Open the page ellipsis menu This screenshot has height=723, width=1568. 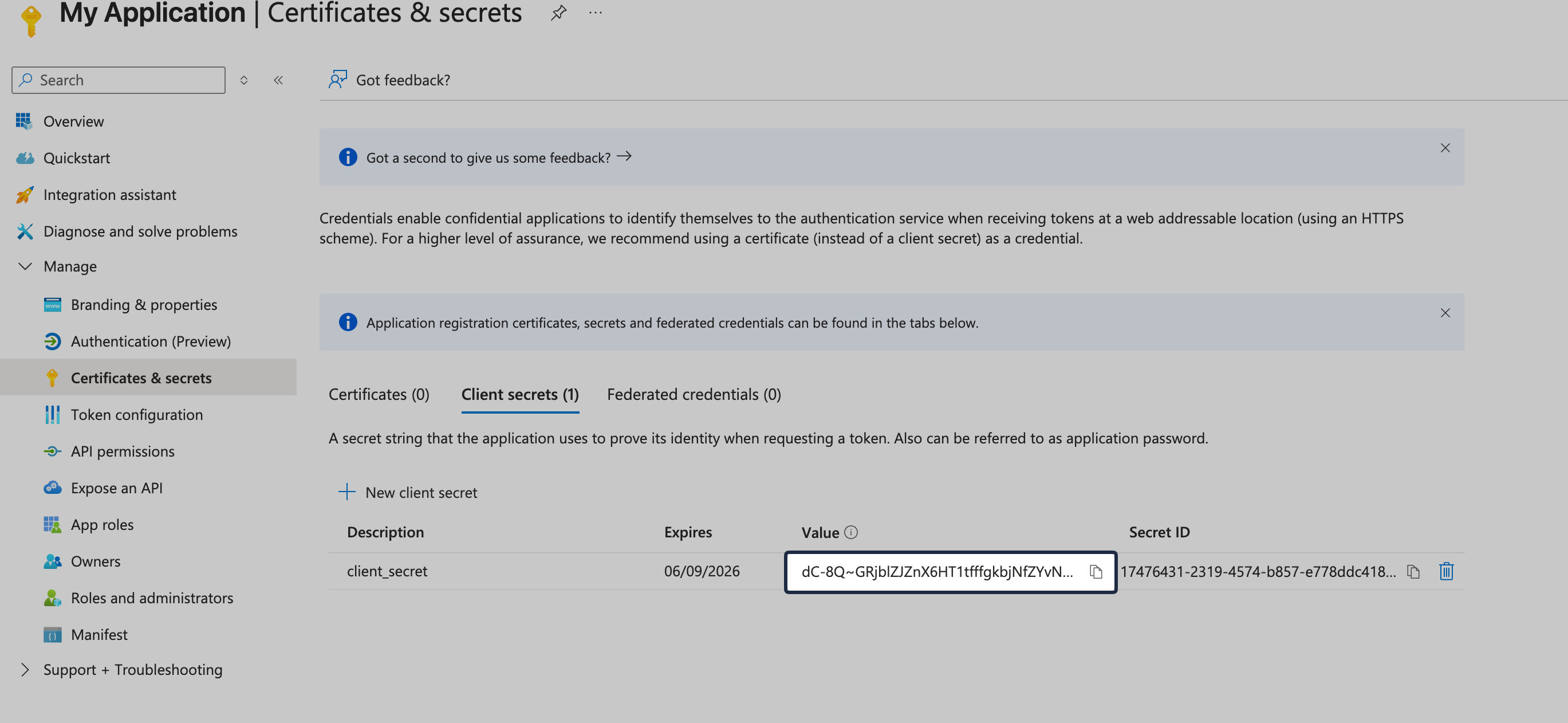pyautogui.click(x=596, y=12)
